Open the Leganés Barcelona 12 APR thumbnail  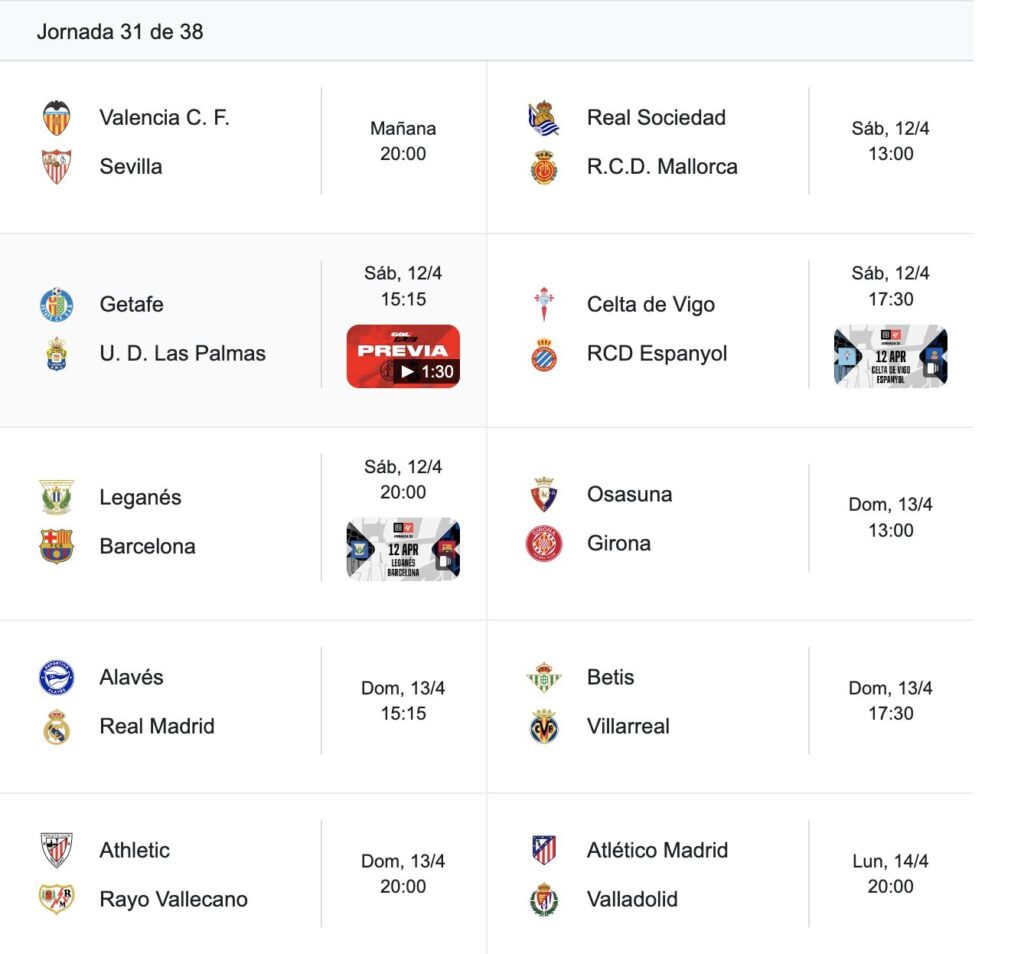403,549
